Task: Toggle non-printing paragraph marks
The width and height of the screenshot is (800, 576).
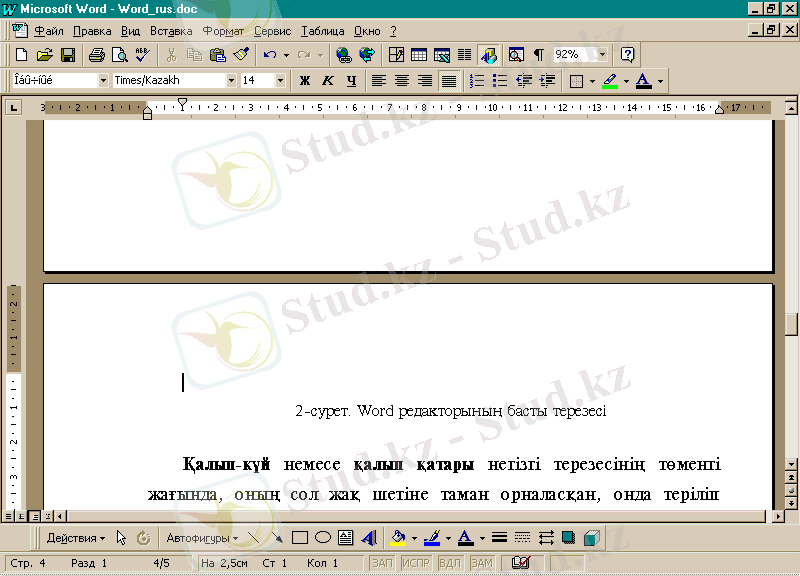Action: pyautogui.click(x=539, y=55)
